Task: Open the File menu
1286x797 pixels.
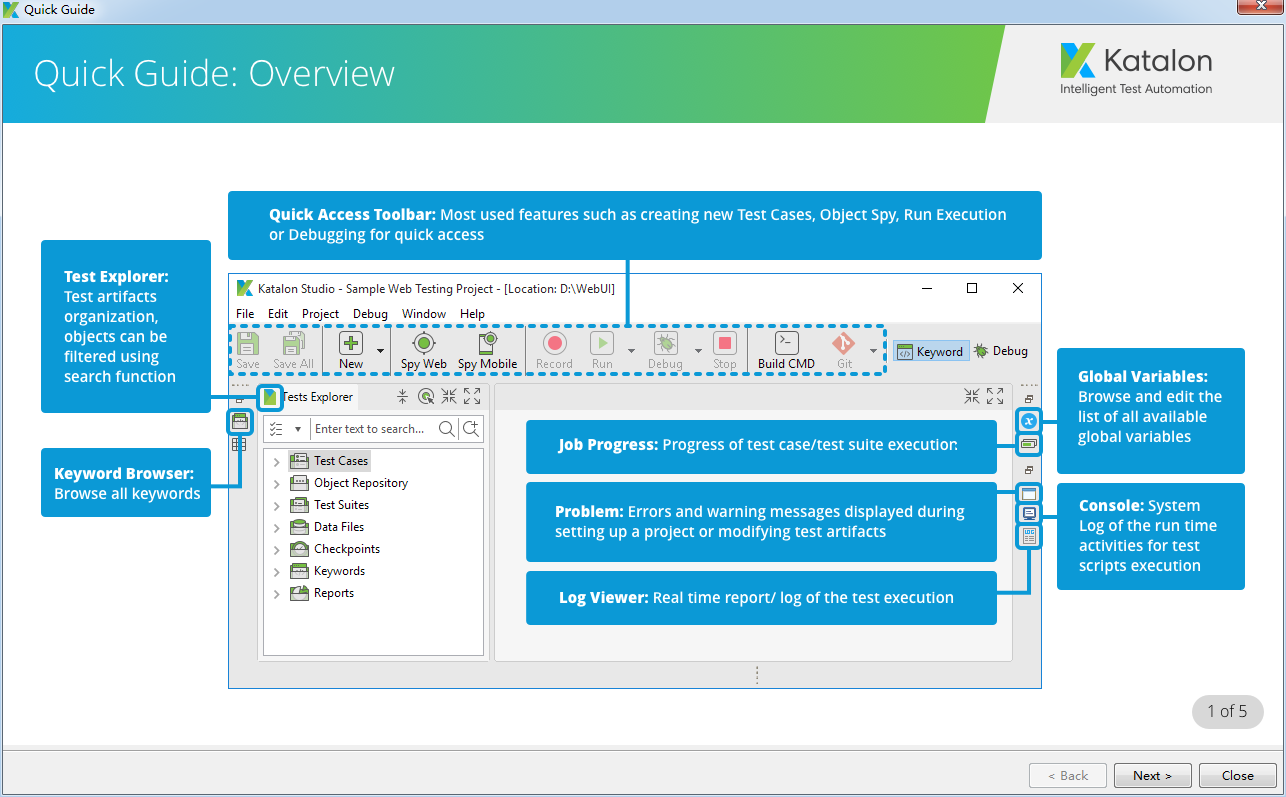Action: (x=245, y=314)
